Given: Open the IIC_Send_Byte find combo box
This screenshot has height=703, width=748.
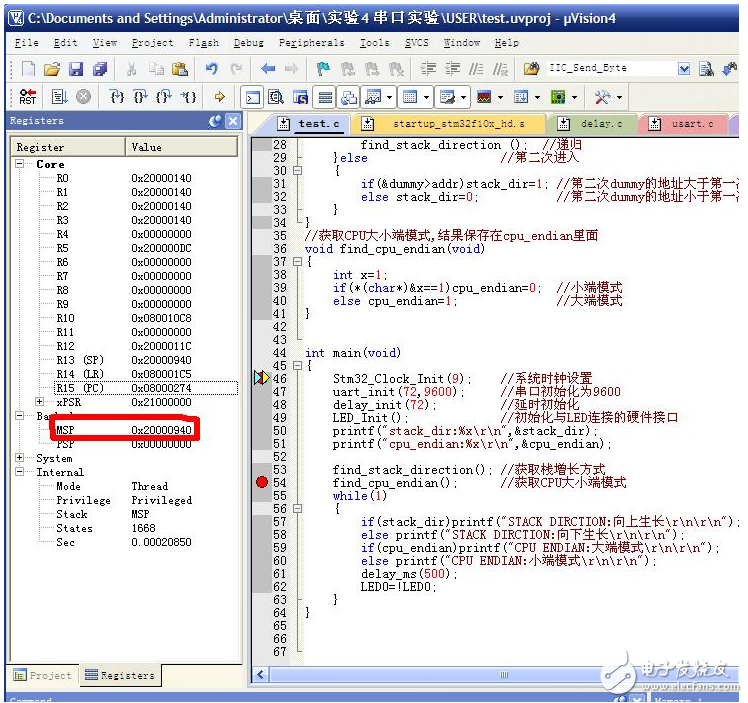Looking at the screenshot, I should pos(683,69).
